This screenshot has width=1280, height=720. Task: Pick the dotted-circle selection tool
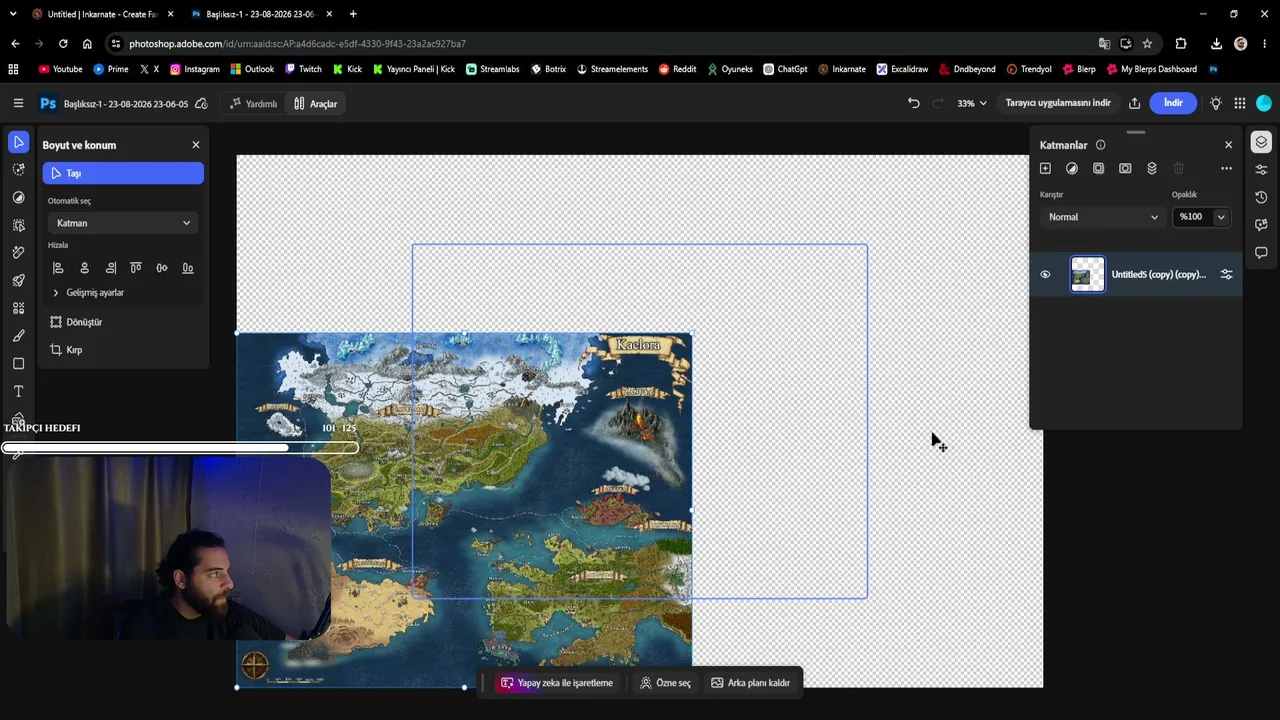coord(18,170)
